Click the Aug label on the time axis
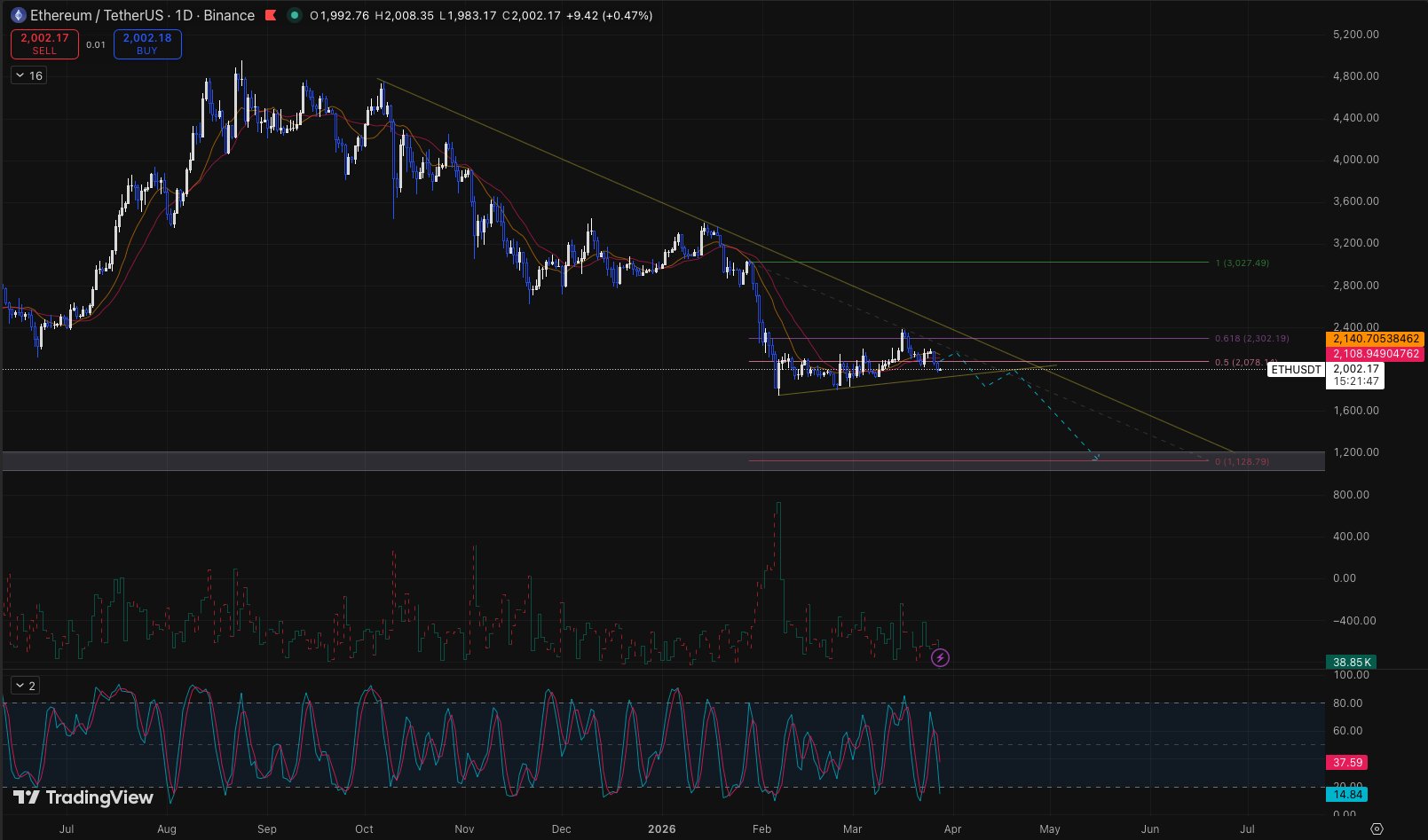 [x=166, y=829]
